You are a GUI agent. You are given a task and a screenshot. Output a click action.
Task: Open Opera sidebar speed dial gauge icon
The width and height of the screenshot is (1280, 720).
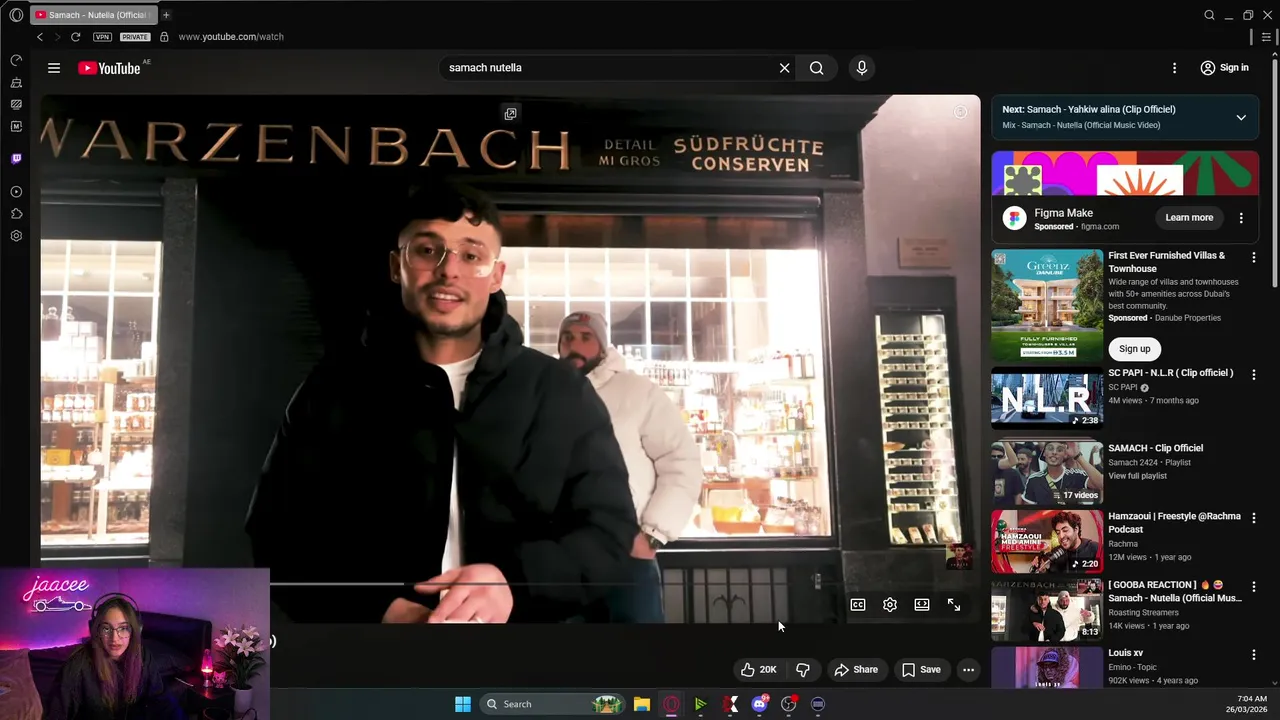coord(16,60)
